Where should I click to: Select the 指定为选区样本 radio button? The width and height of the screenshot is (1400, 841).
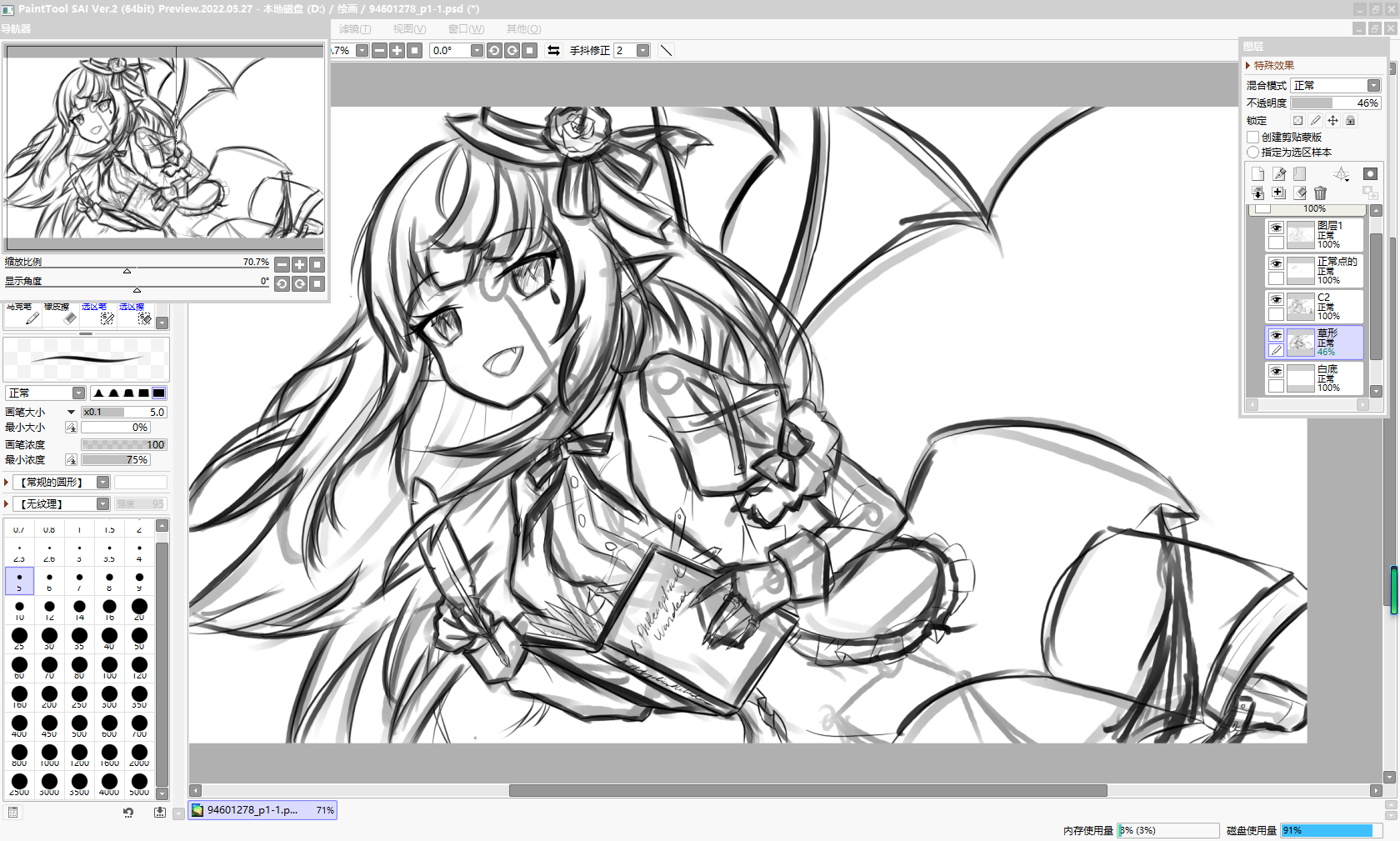coord(1252,153)
